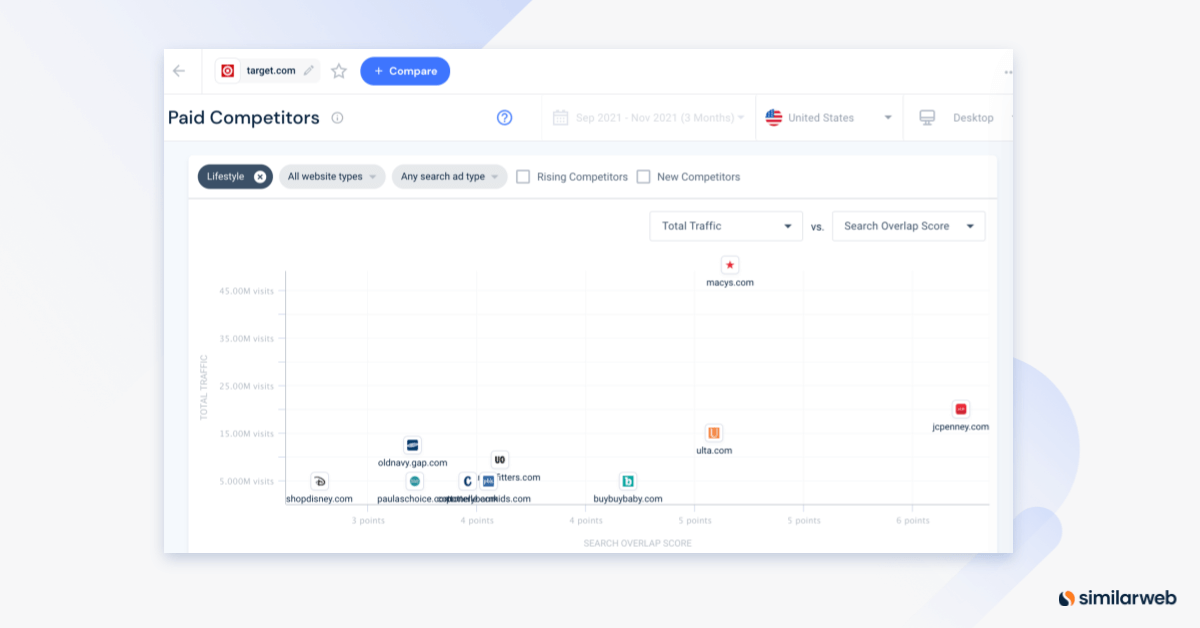Viewport: 1200px width, 628px height.
Task: Enable the Rising Competitors checkbox
Action: 523,176
